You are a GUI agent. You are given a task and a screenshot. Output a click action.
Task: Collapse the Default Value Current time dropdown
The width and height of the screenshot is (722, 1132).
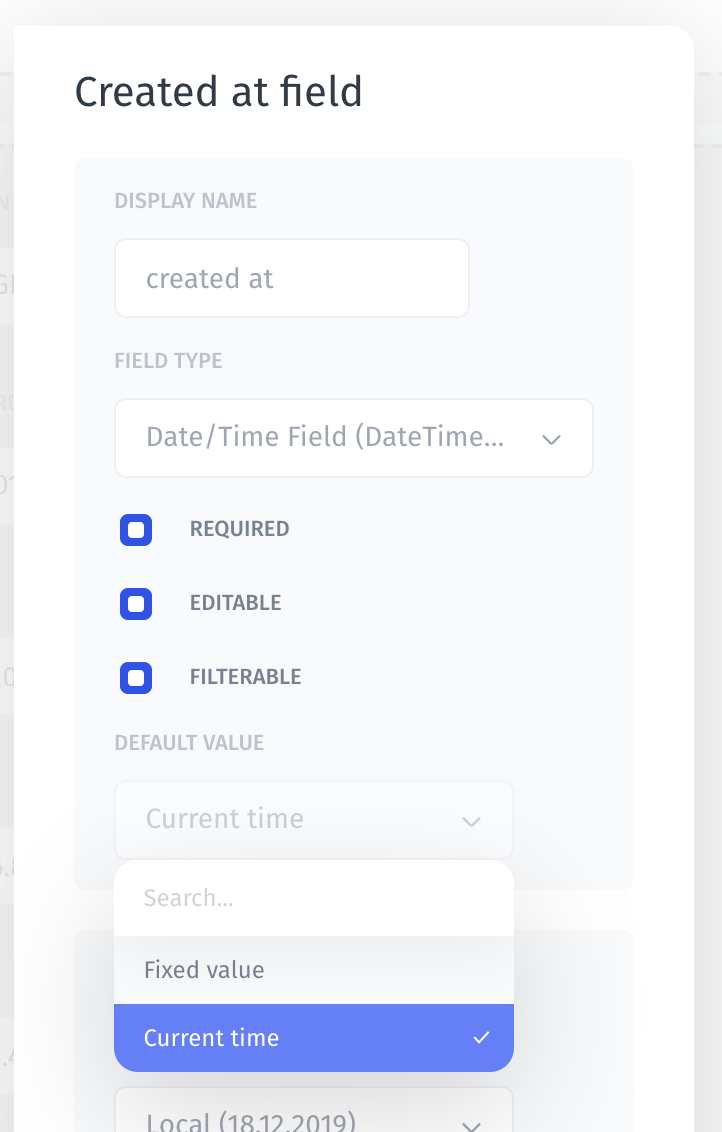coord(300,820)
